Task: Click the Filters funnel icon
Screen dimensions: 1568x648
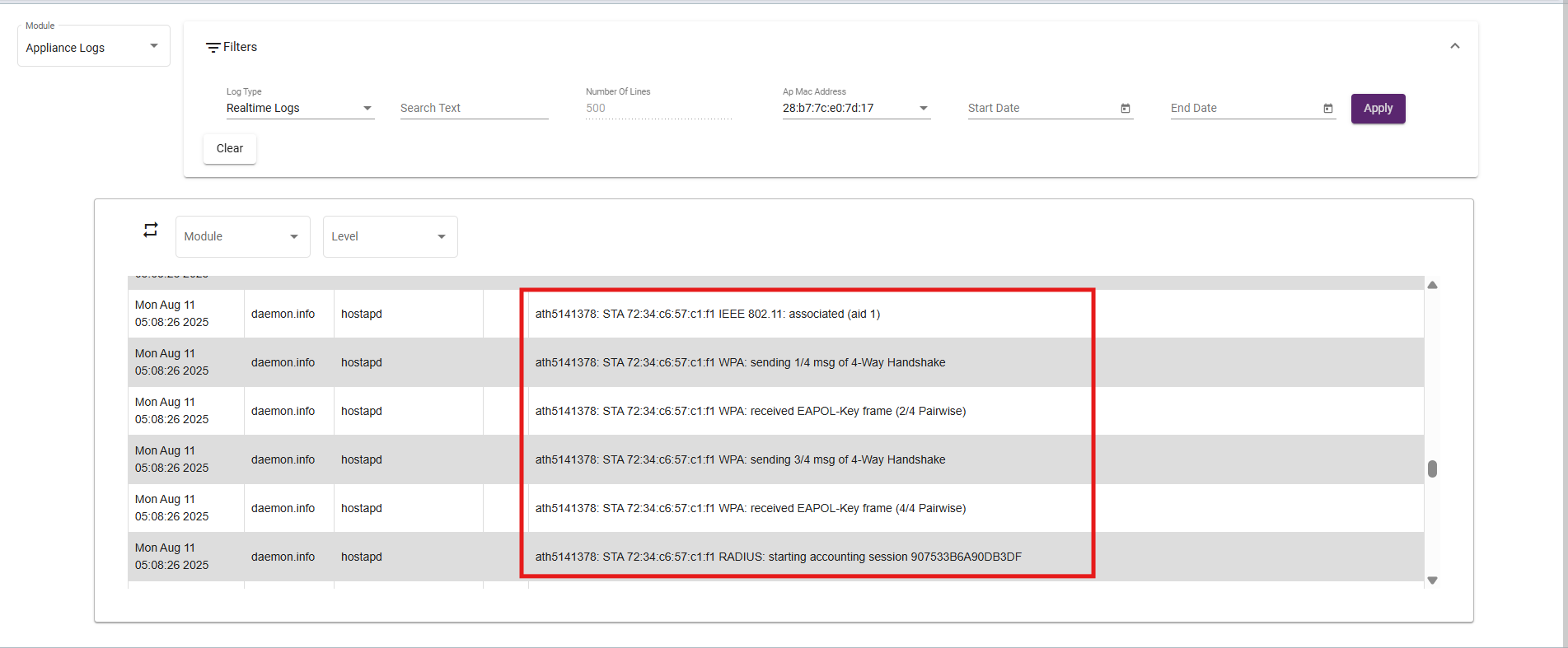Action: [x=213, y=48]
